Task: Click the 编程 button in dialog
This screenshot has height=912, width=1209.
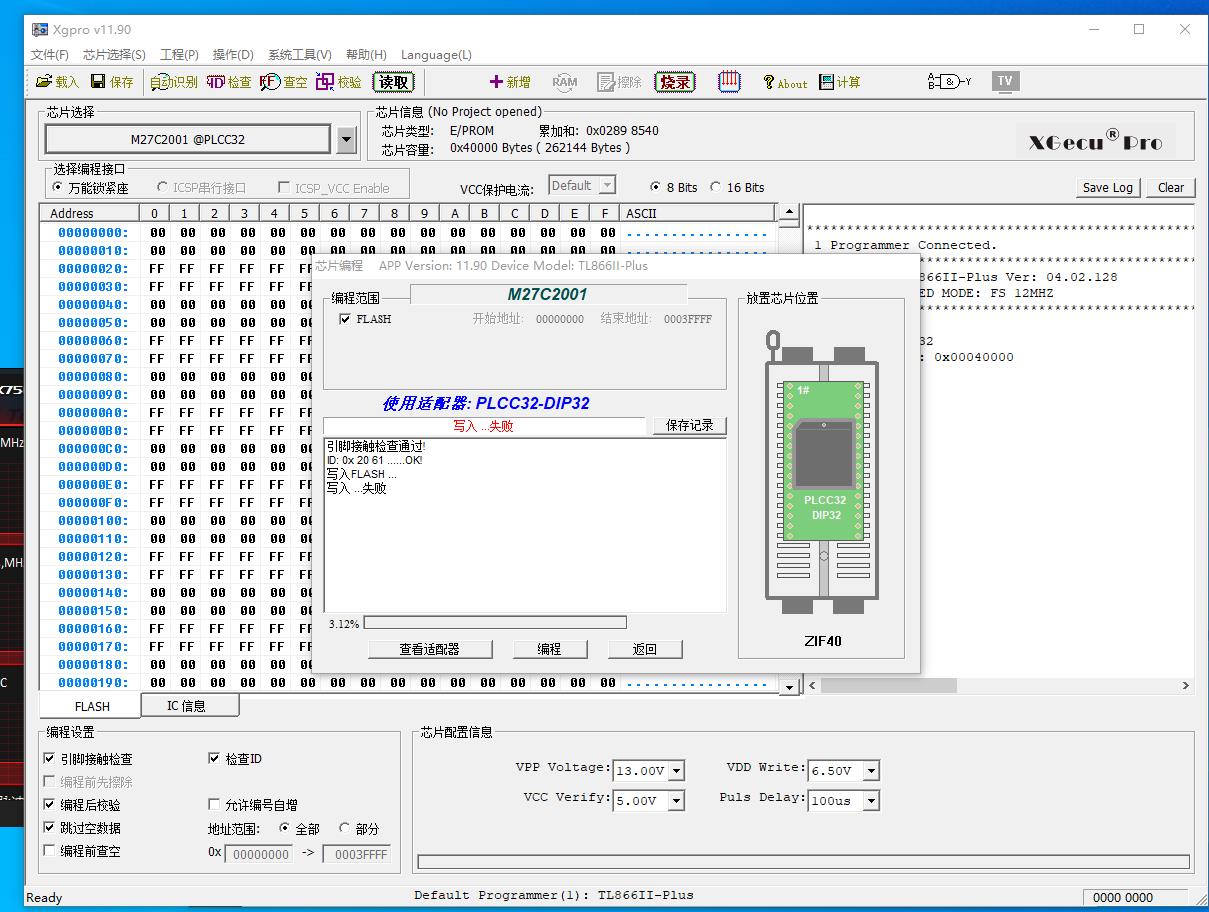Action: 549,649
